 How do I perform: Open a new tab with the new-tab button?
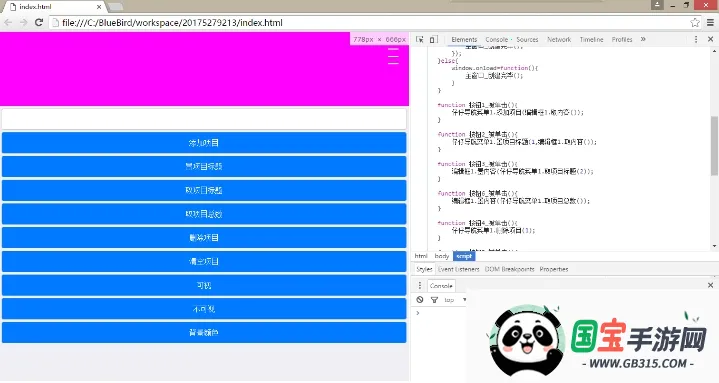pos(115,7)
